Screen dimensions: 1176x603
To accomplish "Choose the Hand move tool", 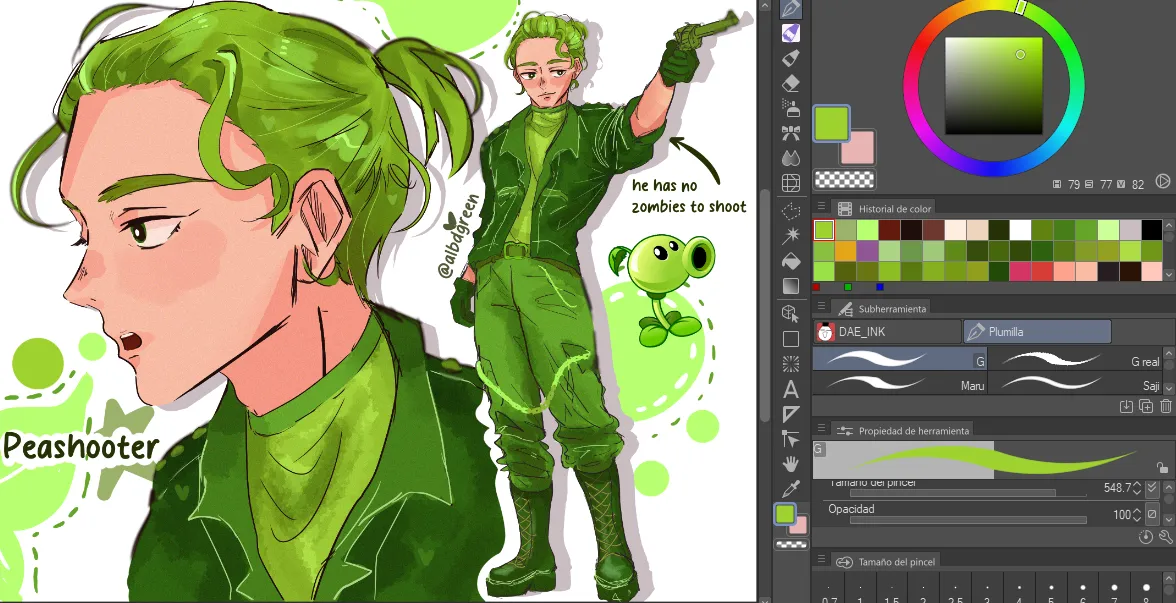I will click(790, 464).
